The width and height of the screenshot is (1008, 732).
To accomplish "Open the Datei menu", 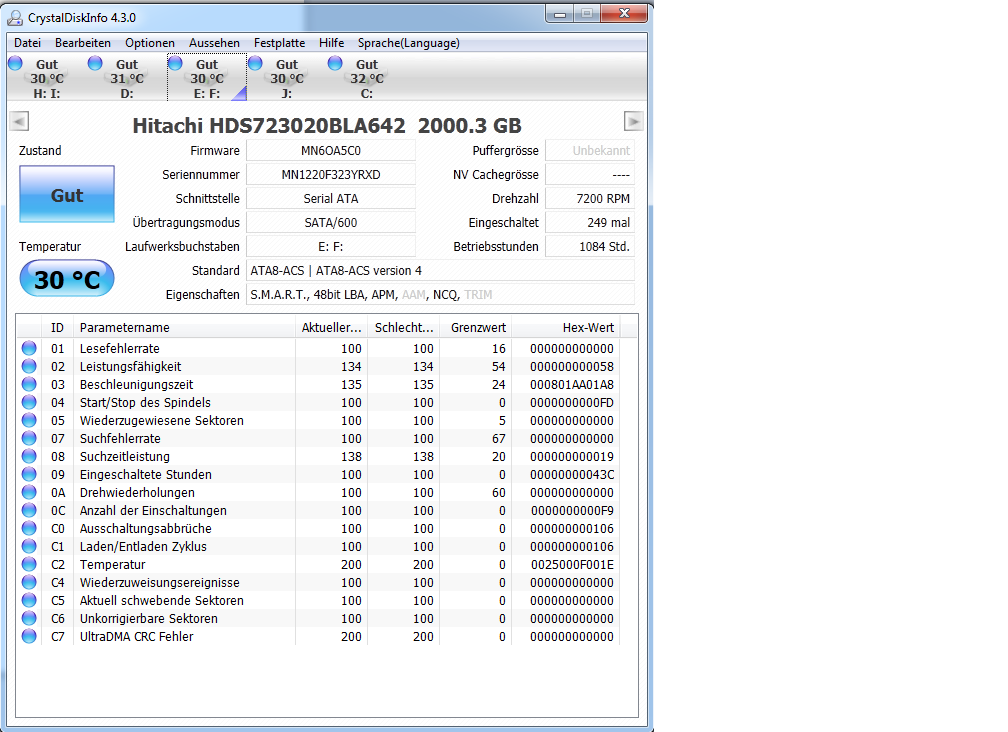I will tap(28, 43).
